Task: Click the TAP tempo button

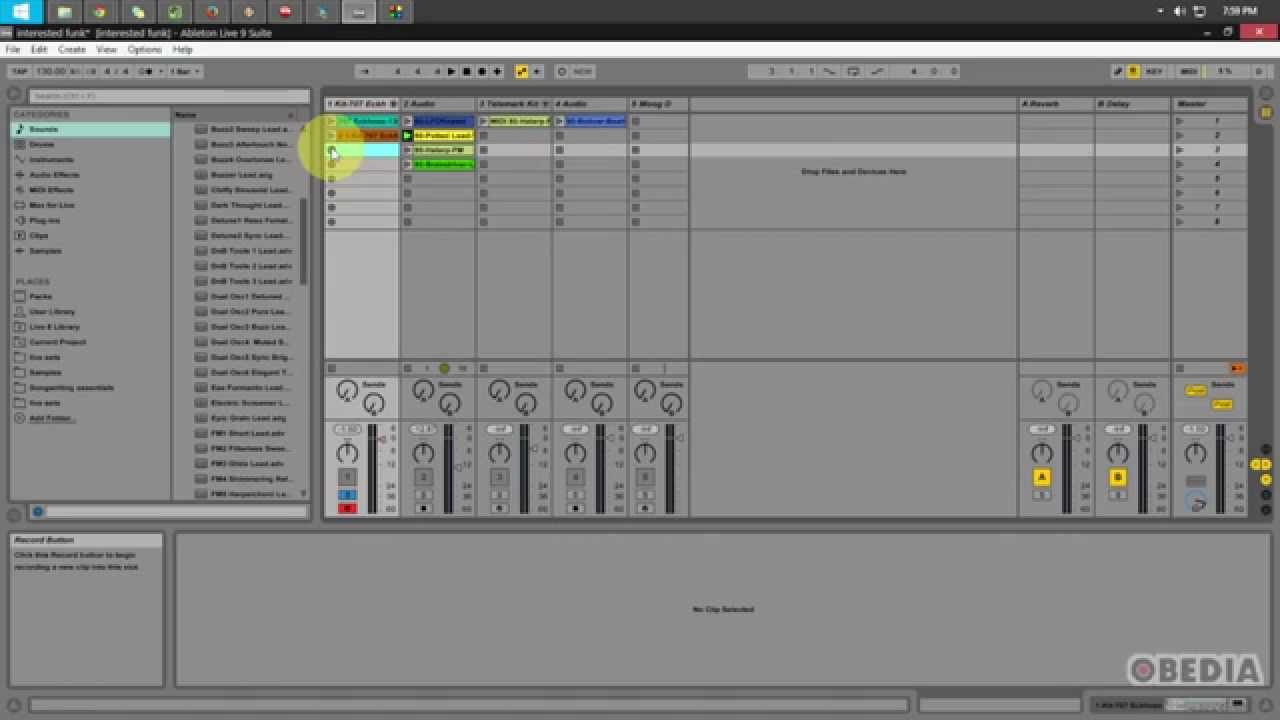Action: 19,71
